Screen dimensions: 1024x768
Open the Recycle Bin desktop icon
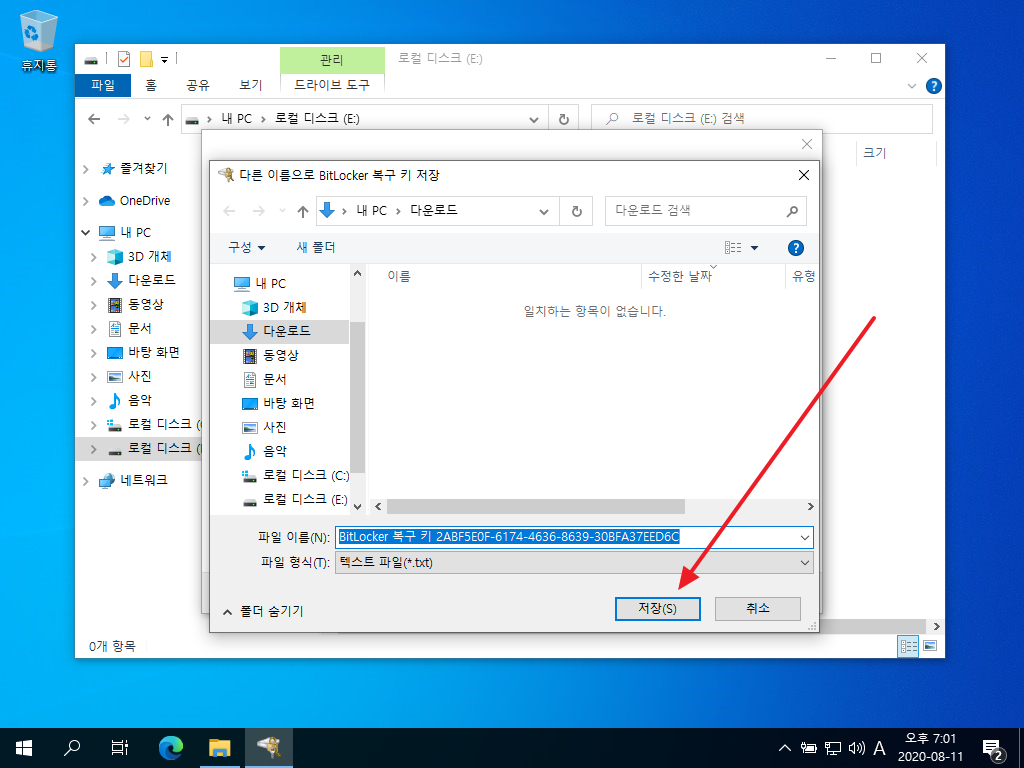point(39,40)
